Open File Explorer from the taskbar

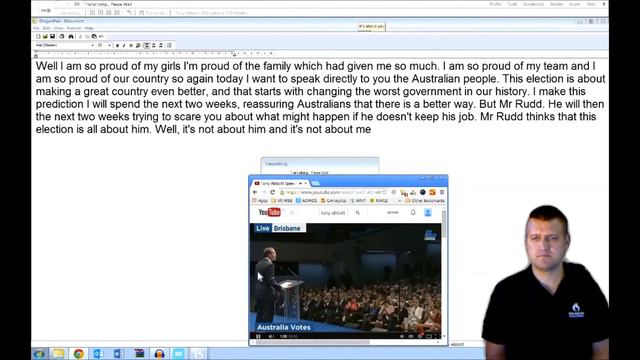pyautogui.click(x=58, y=353)
